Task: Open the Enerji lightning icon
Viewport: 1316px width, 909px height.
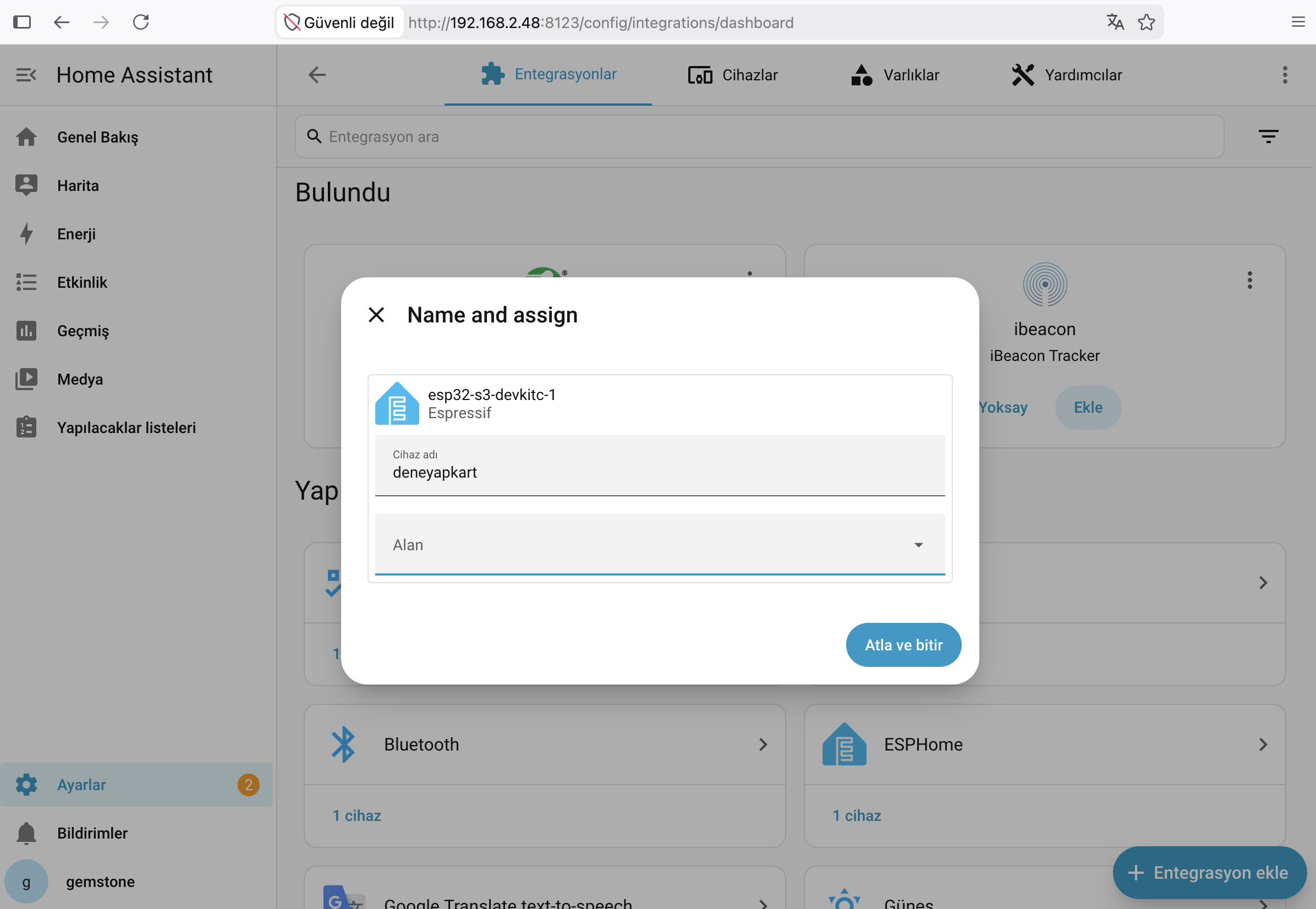Action: coord(26,234)
